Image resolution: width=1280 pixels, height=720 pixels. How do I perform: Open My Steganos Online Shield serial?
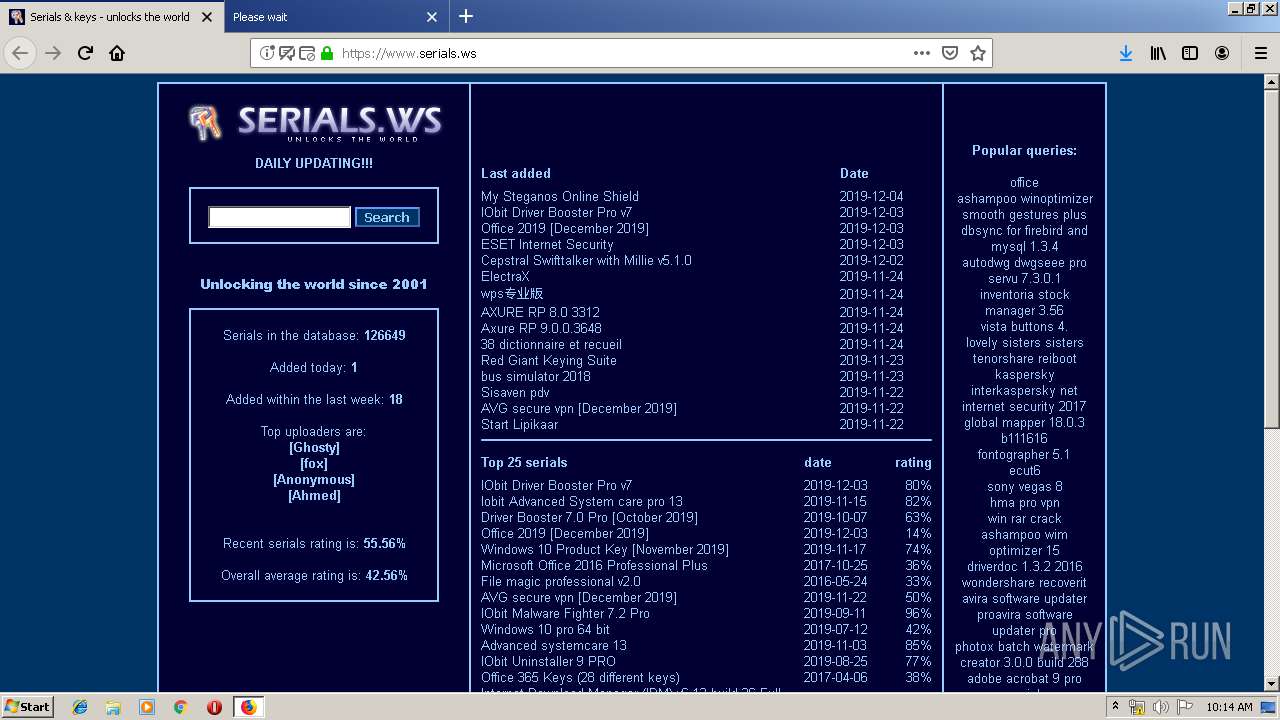click(560, 196)
